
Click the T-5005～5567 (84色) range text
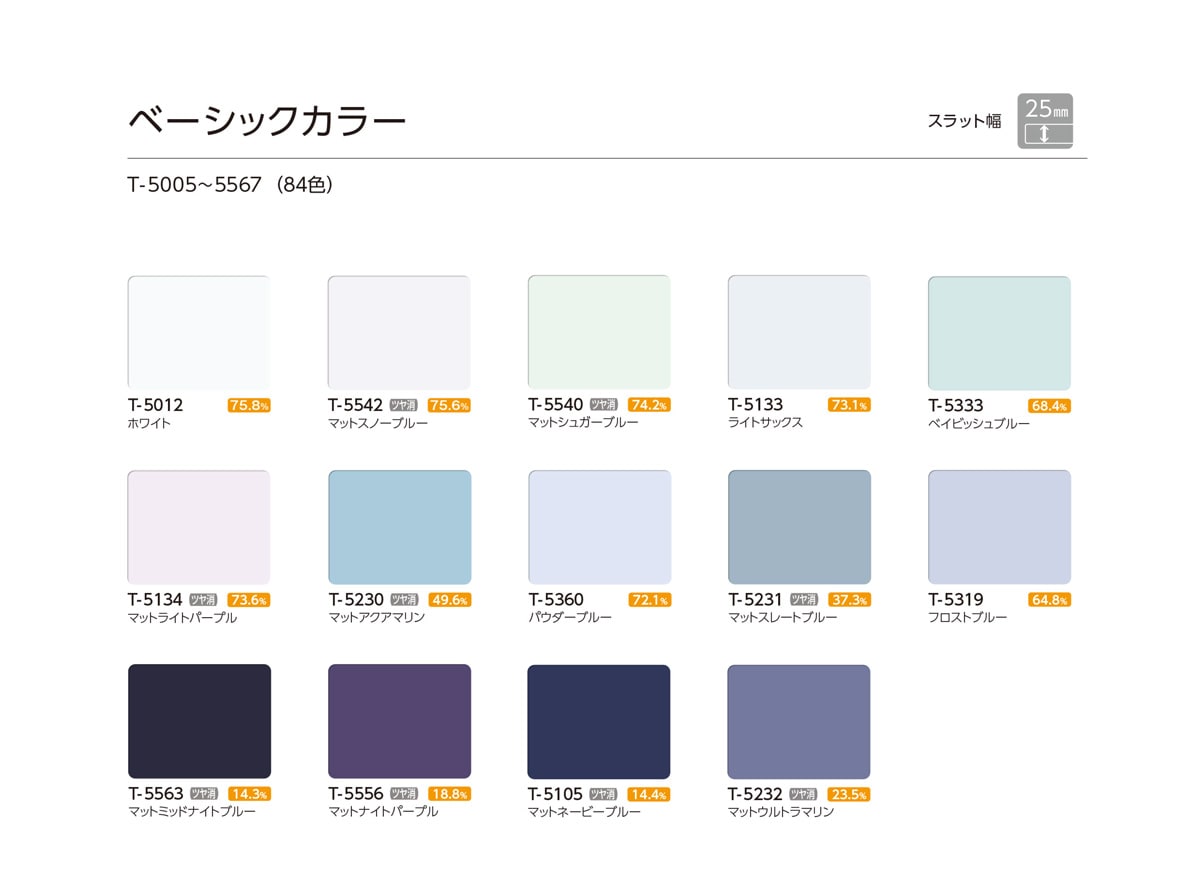[x=230, y=185]
